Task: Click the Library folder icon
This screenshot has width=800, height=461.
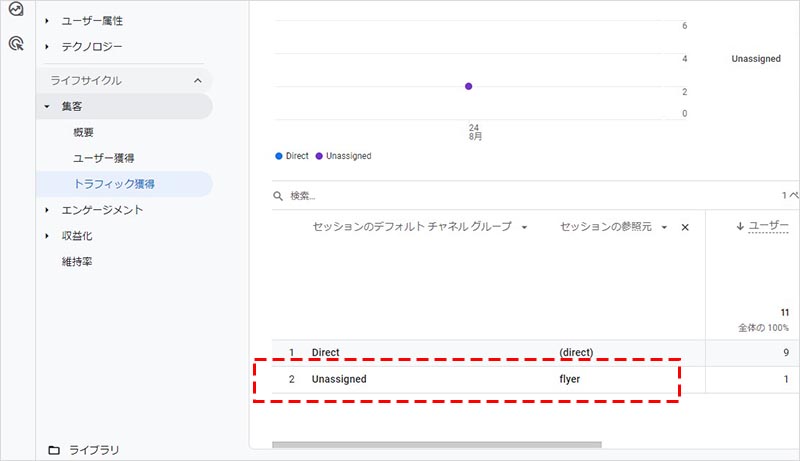Action: tap(54, 450)
